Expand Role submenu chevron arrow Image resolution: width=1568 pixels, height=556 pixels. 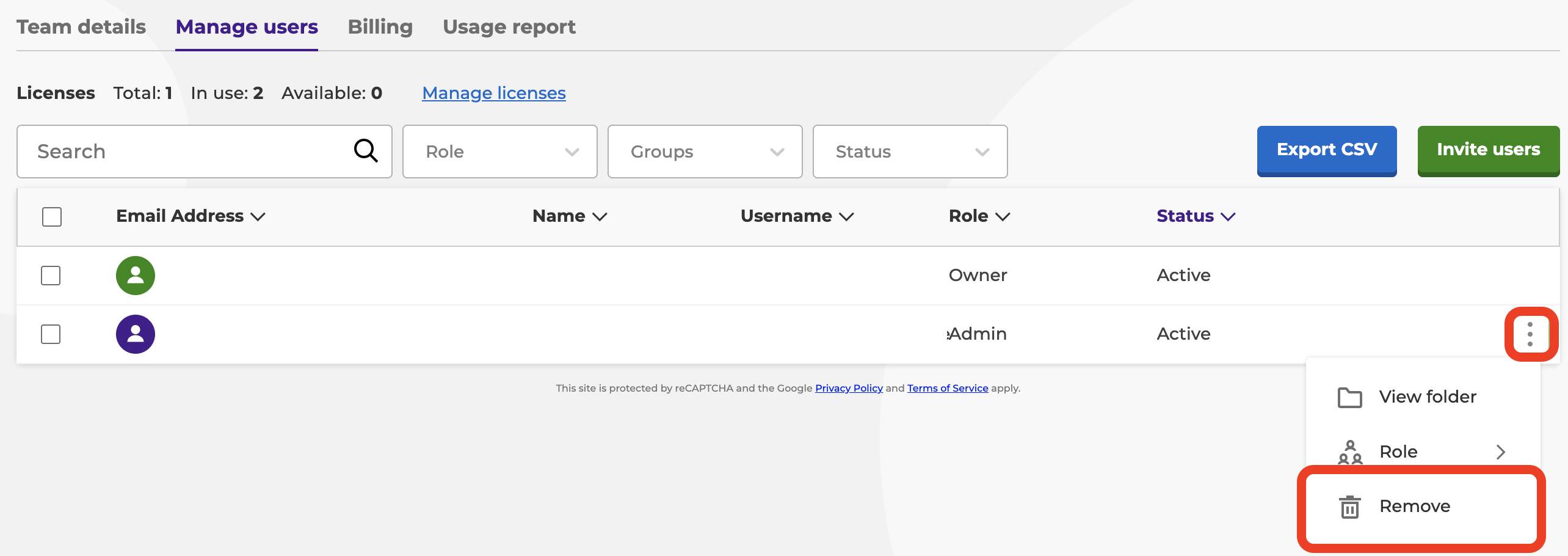1500,452
